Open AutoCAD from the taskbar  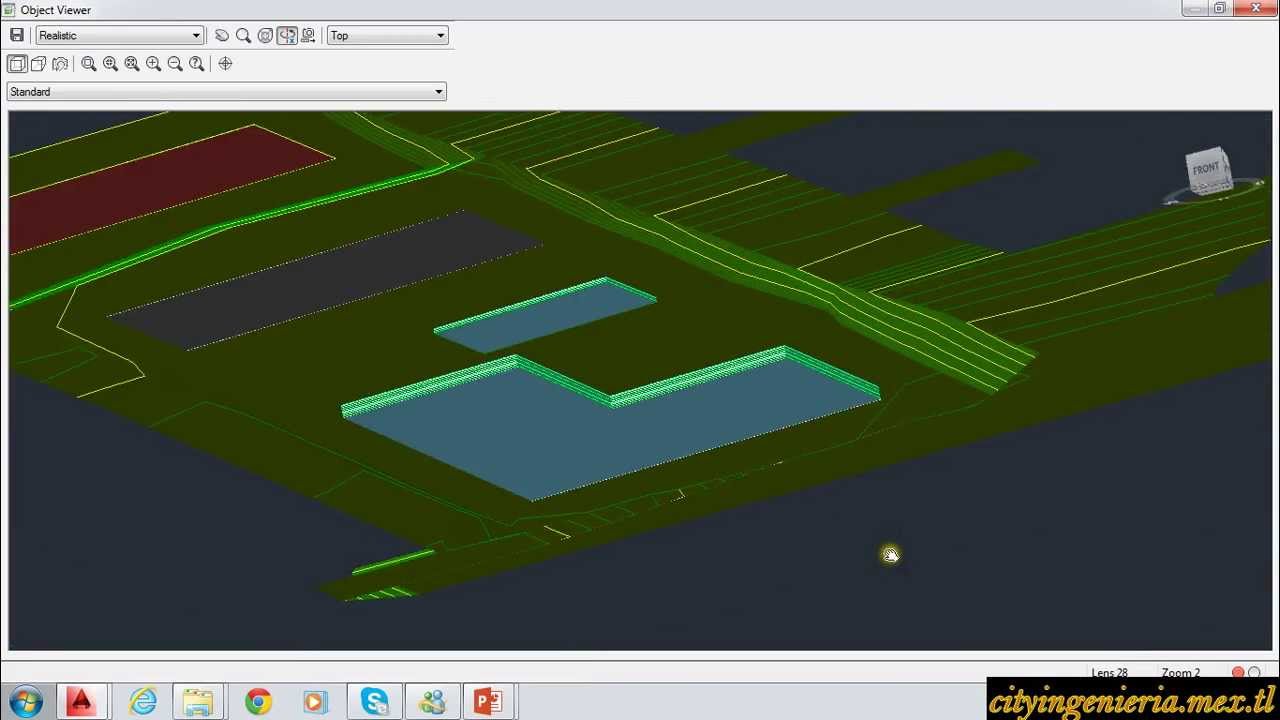coord(81,701)
